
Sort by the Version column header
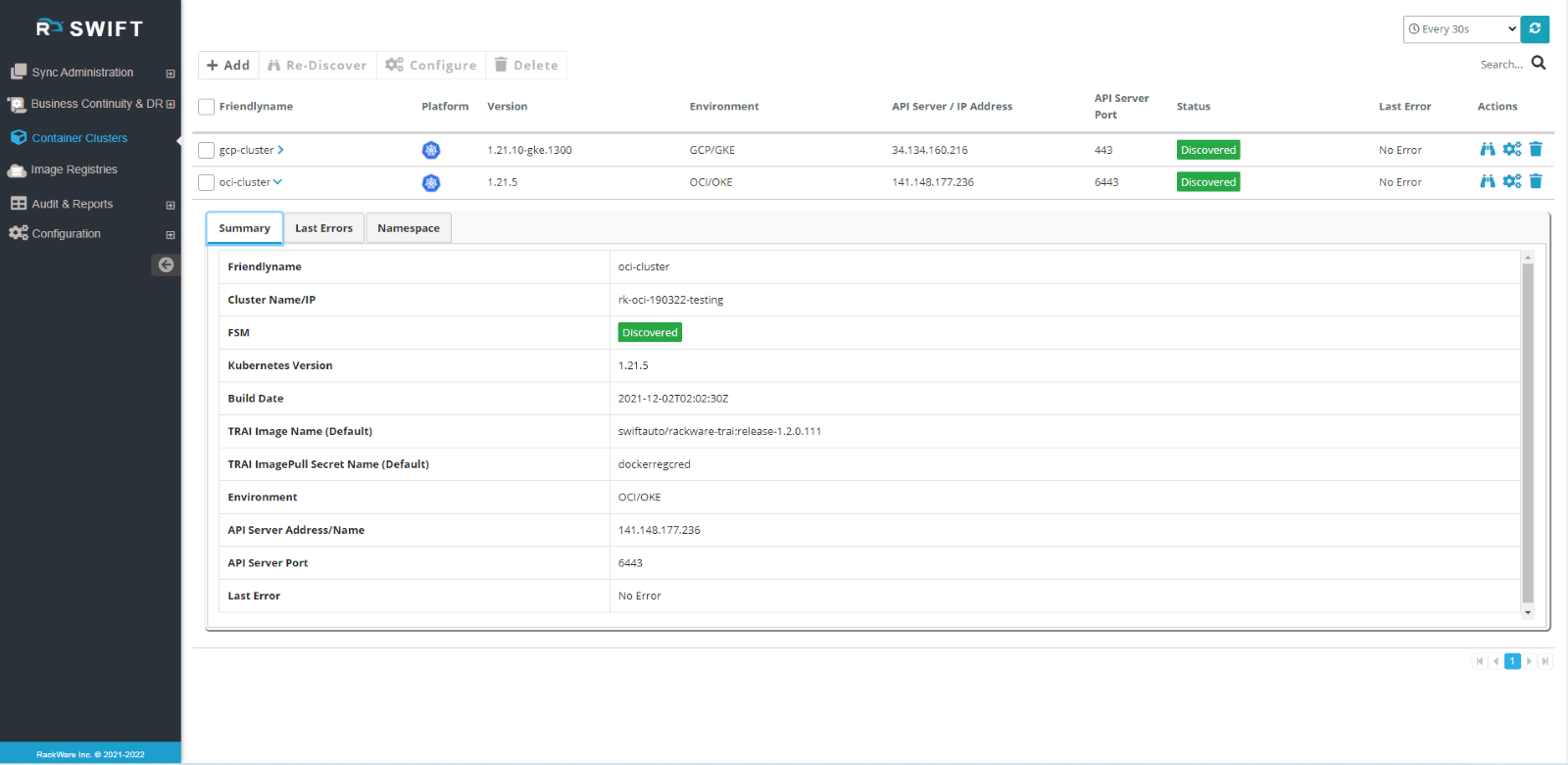click(508, 107)
